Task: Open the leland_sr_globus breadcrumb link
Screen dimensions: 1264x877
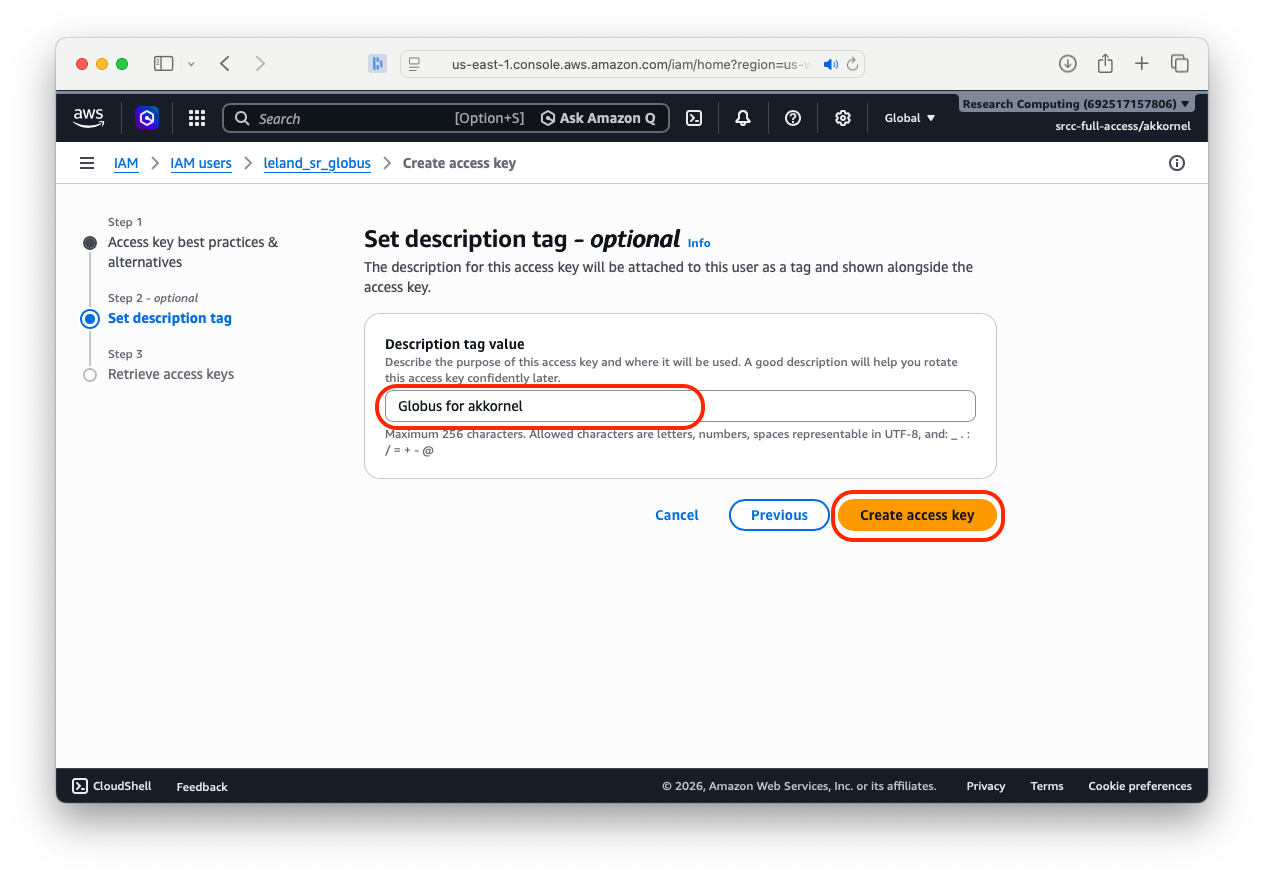Action: click(317, 163)
